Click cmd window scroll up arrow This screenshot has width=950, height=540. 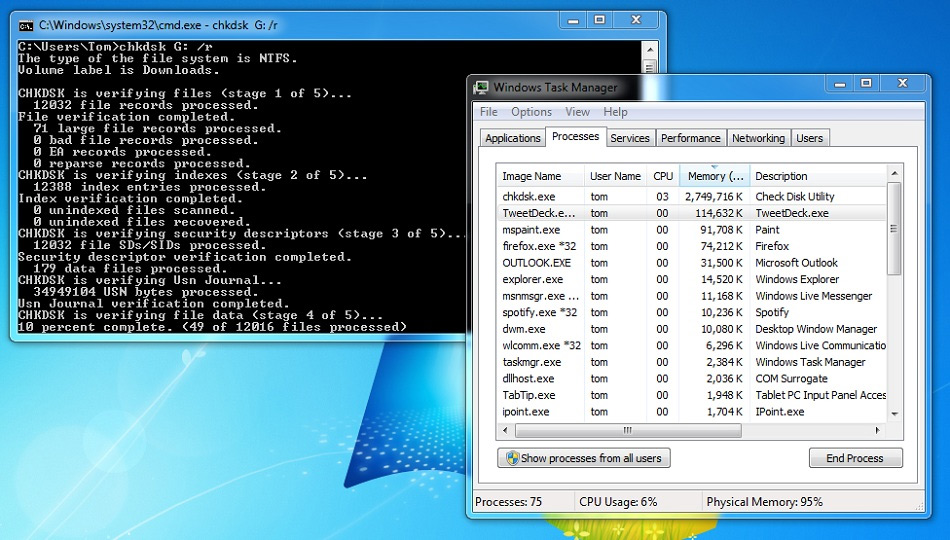tap(649, 50)
